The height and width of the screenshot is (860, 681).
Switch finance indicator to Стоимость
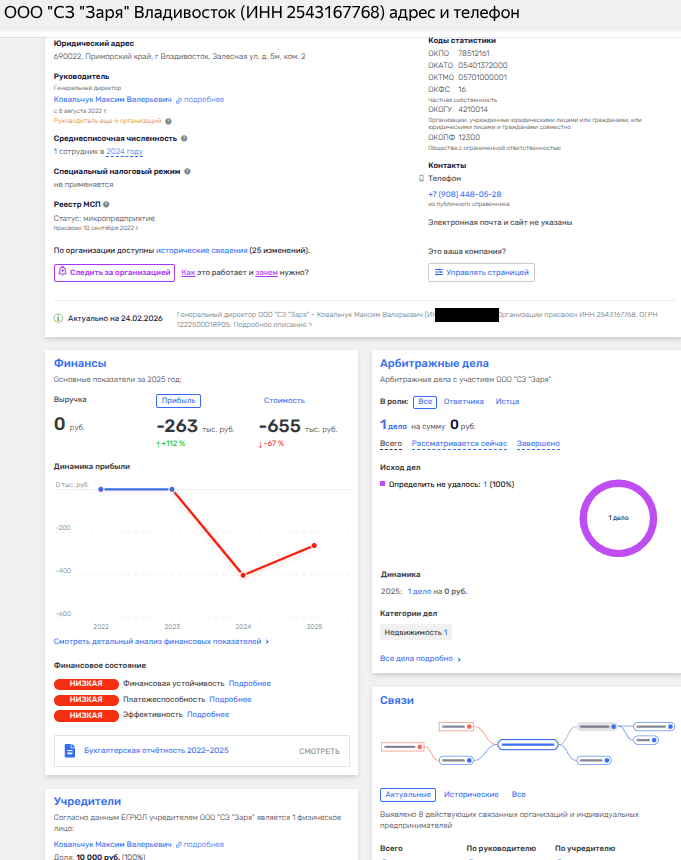coord(284,400)
